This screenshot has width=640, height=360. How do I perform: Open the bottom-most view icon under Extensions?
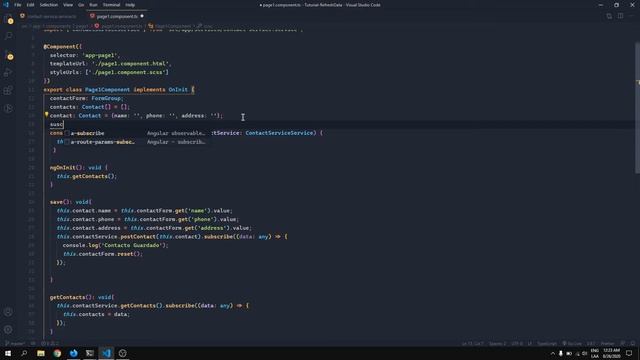pos(9,109)
